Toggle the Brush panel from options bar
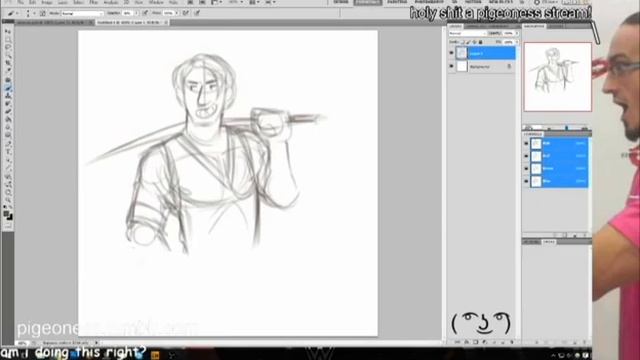Image resolution: width=640 pixels, height=360 pixels. pyautogui.click(x=42, y=13)
